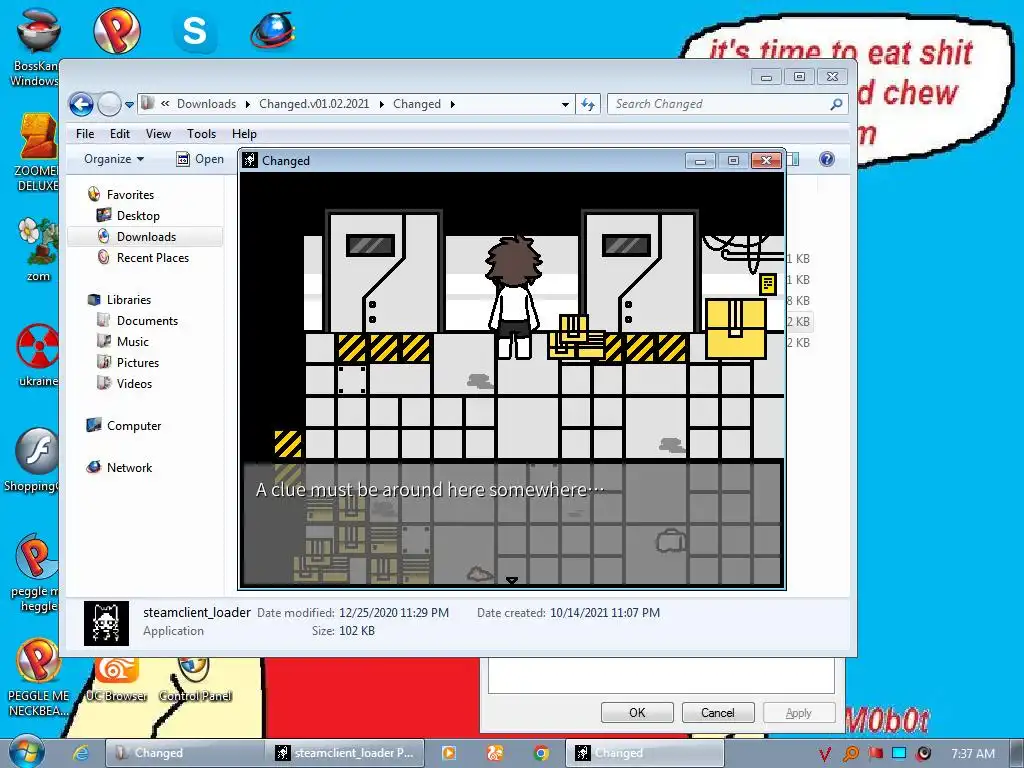Viewport: 1024px width, 768px height.
Task: Click the globe browser desktop icon
Action: click(x=273, y=31)
